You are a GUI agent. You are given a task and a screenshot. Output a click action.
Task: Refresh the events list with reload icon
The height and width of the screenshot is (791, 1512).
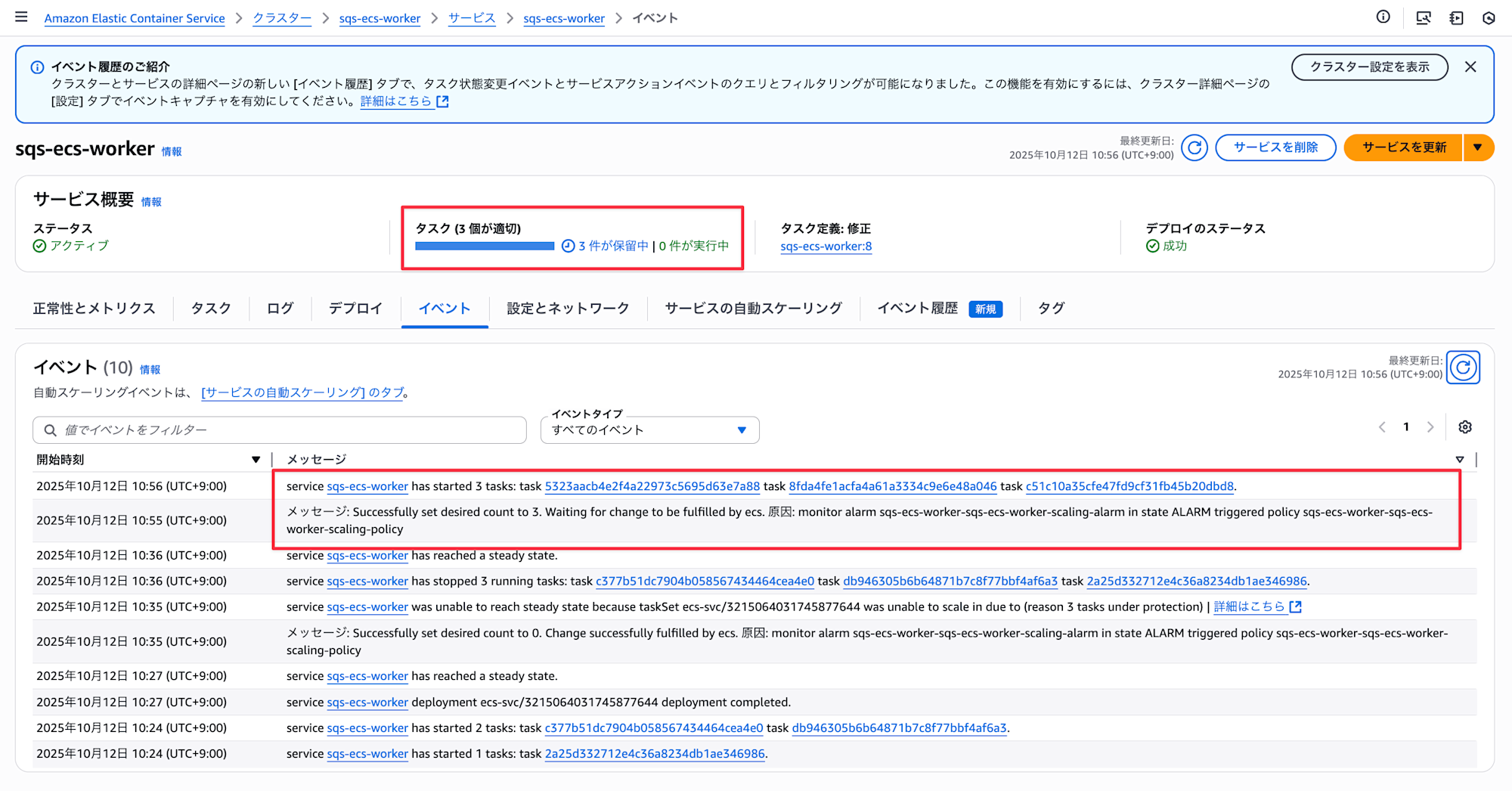coord(1463,368)
